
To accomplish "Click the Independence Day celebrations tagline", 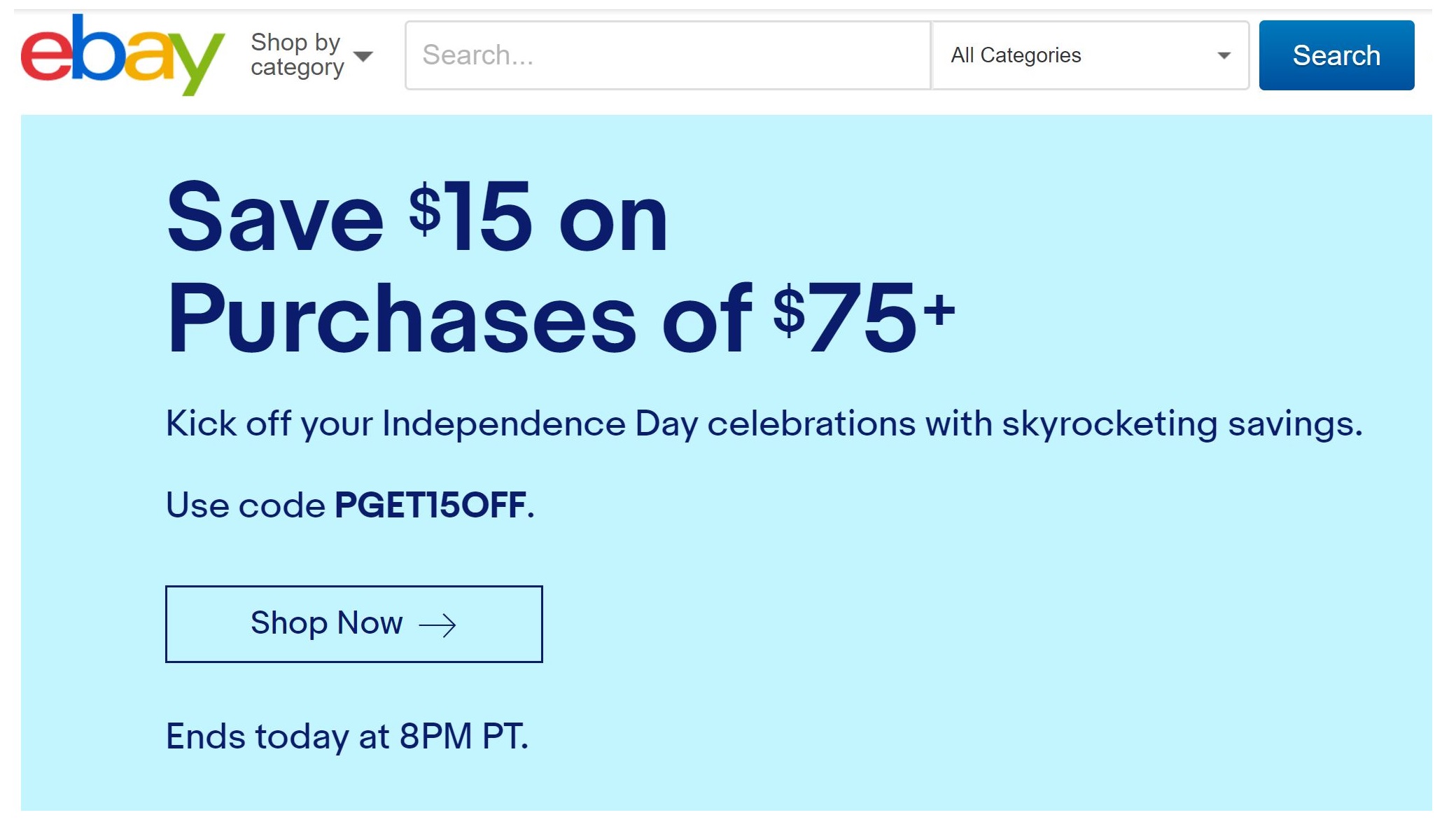I will (x=764, y=424).
